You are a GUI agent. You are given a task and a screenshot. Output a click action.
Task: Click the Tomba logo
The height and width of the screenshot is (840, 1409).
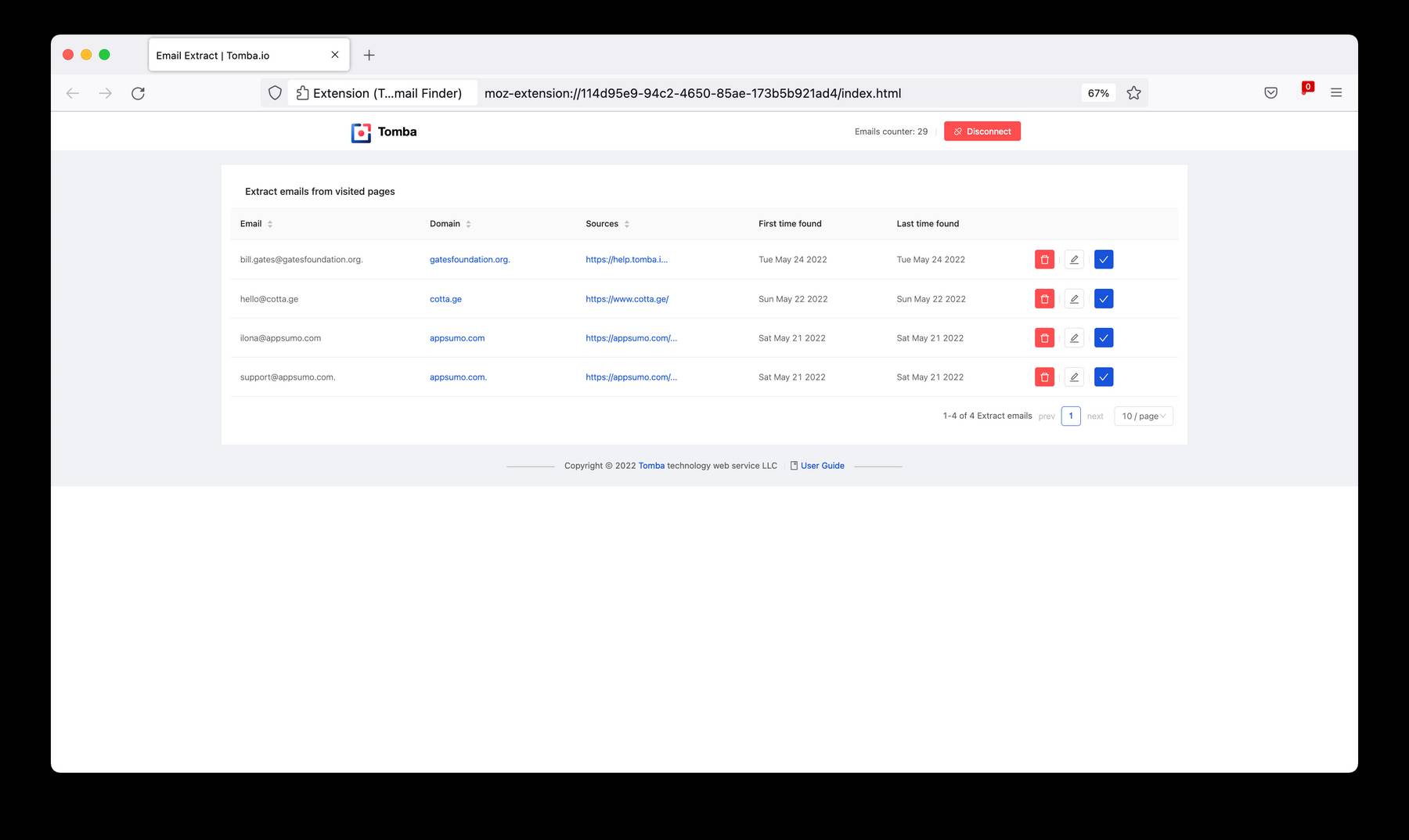pos(384,132)
